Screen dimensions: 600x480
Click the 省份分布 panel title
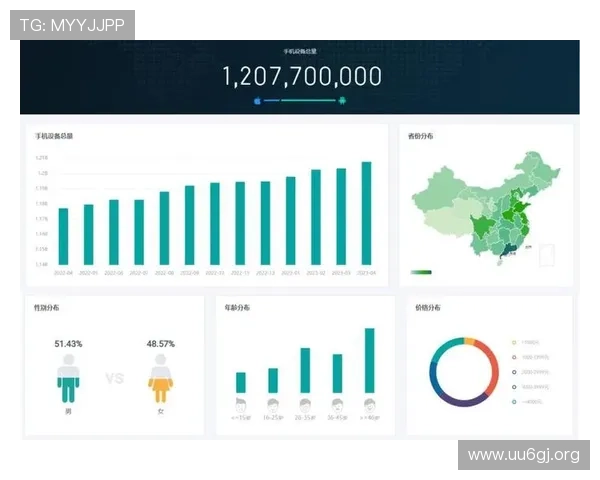point(421,136)
